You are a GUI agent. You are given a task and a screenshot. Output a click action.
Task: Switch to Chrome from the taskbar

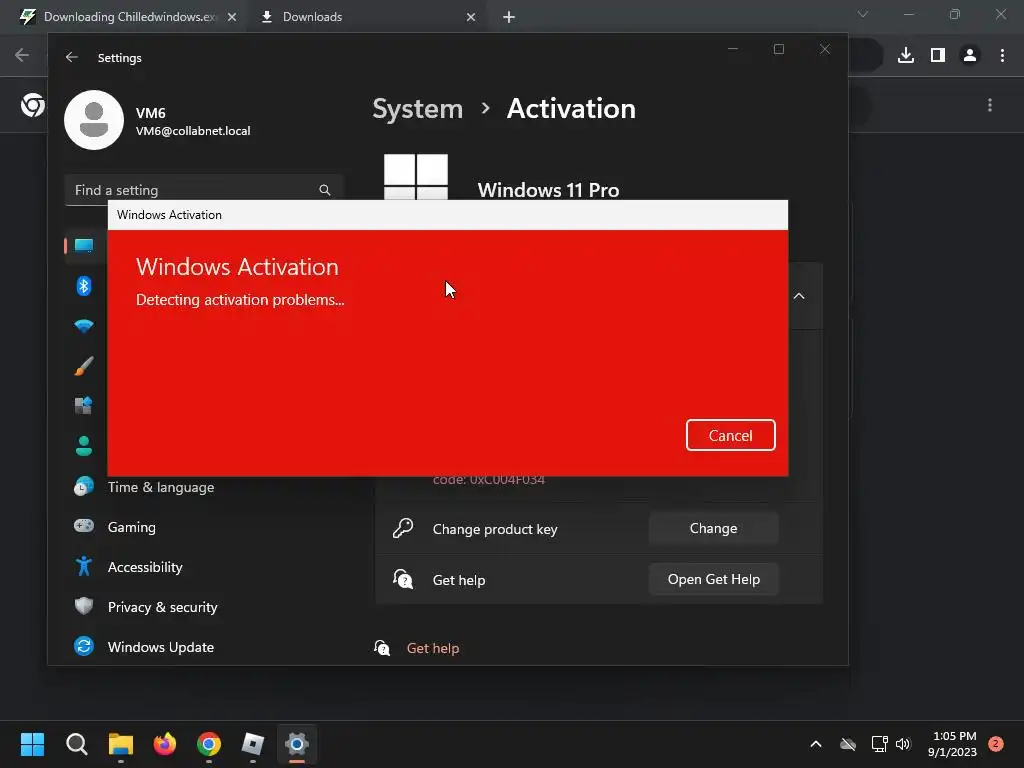(x=209, y=744)
